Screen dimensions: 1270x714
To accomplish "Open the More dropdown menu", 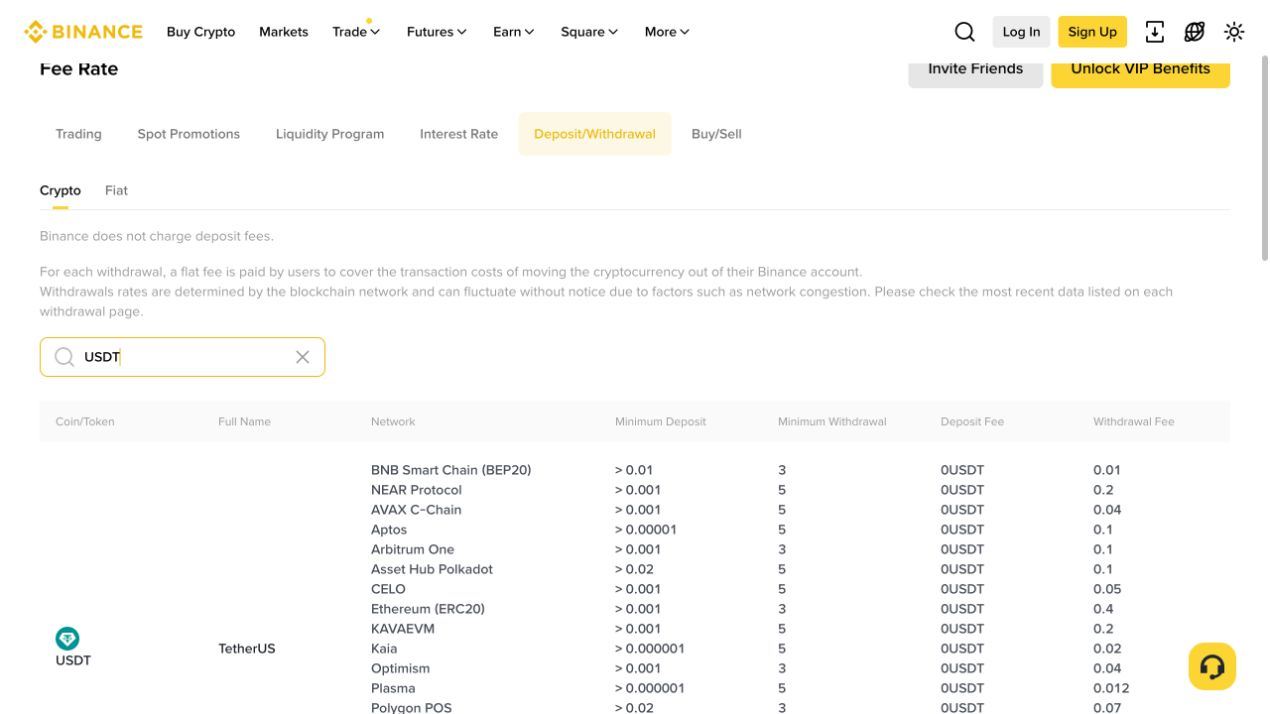I will point(667,32).
